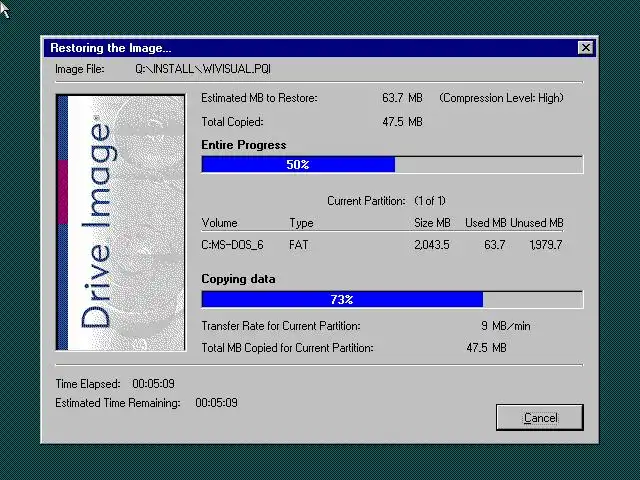The width and height of the screenshot is (640, 480).
Task: Select the C:MS-DOS_6 volume entry
Action: [232, 245]
